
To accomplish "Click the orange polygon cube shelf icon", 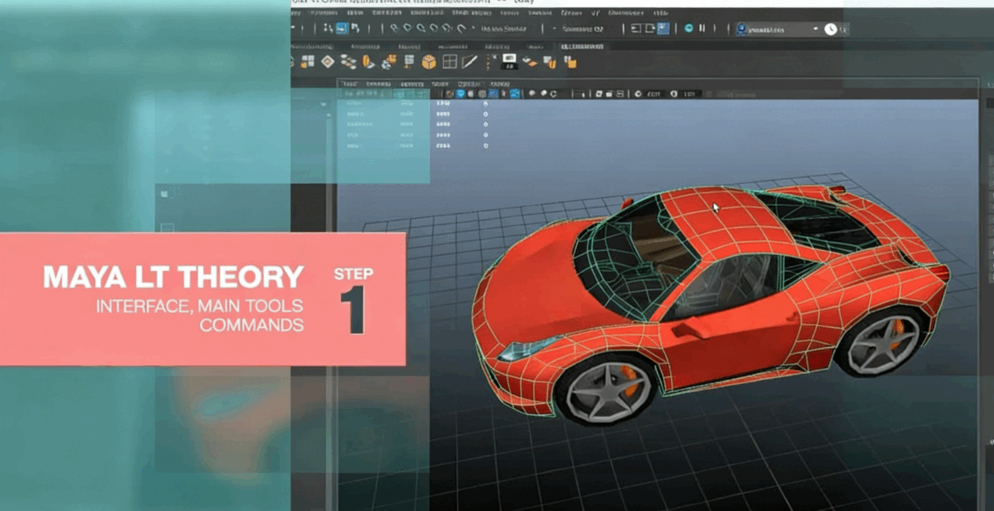I will [x=428, y=62].
